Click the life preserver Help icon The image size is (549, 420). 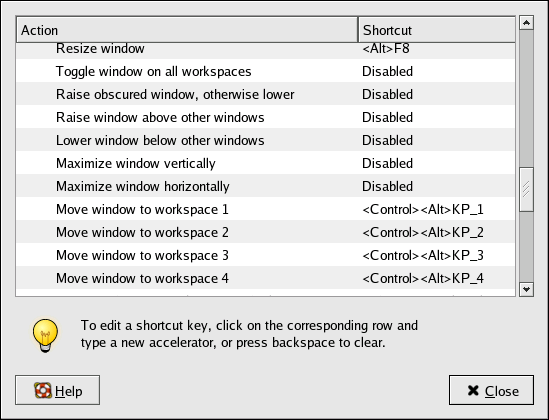coord(43,390)
